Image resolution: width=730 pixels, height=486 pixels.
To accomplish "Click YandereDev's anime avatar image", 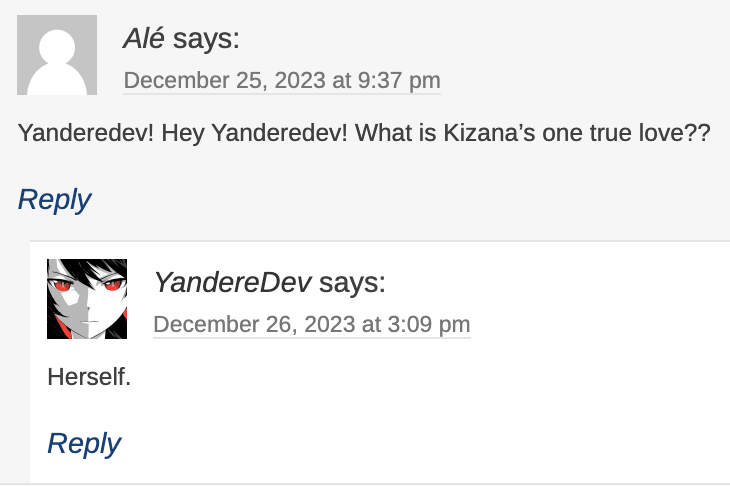I will [87, 299].
